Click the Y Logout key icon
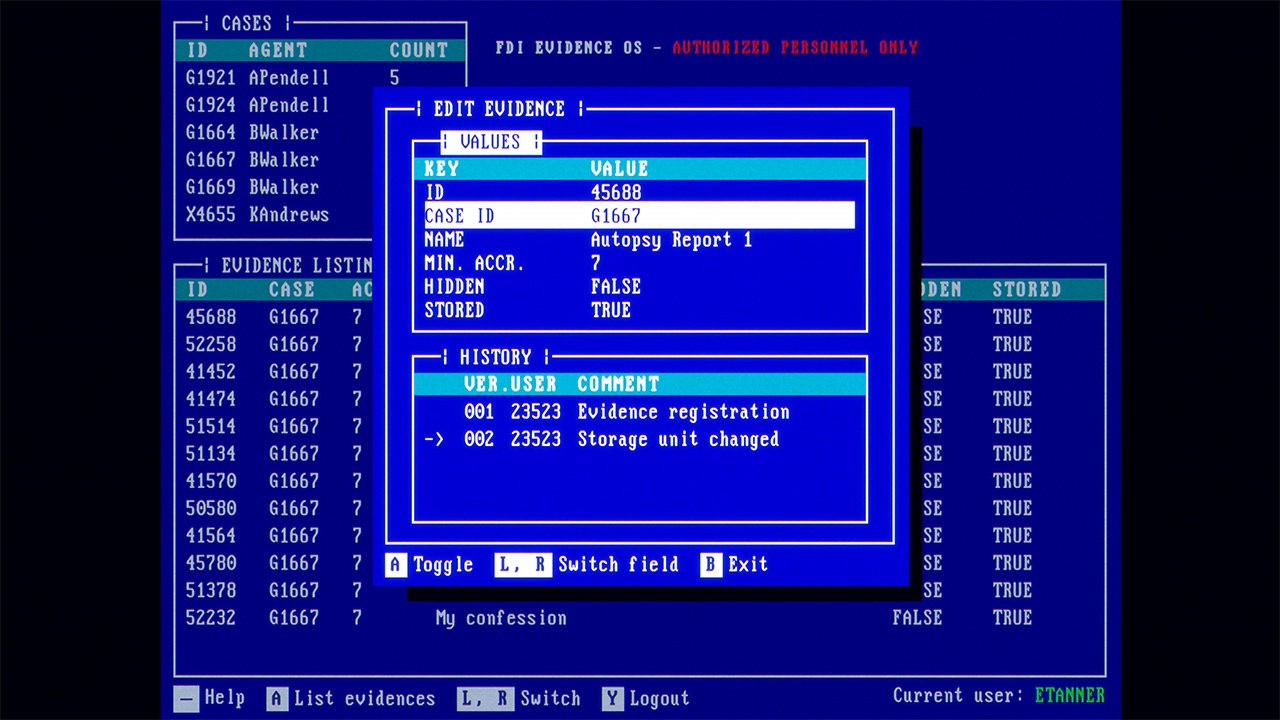Image resolution: width=1280 pixels, height=720 pixels. pyautogui.click(x=611, y=698)
